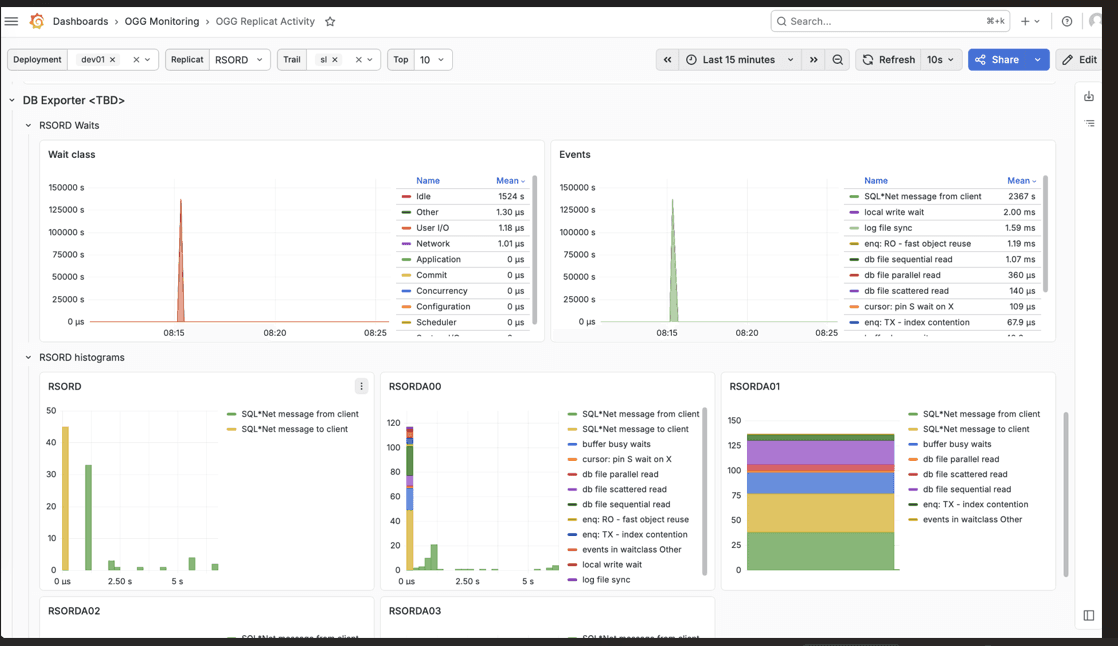
Task: Sort Events legend by Mean
Action: (x=1022, y=180)
